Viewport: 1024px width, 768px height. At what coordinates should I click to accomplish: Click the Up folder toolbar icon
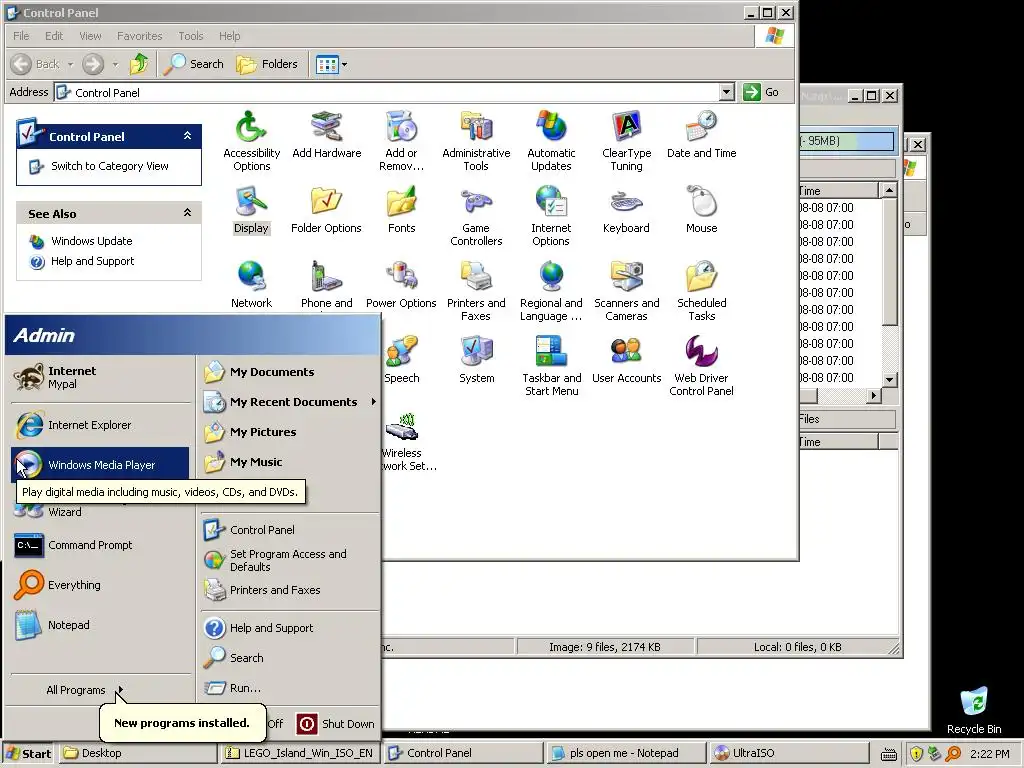pos(138,64)
